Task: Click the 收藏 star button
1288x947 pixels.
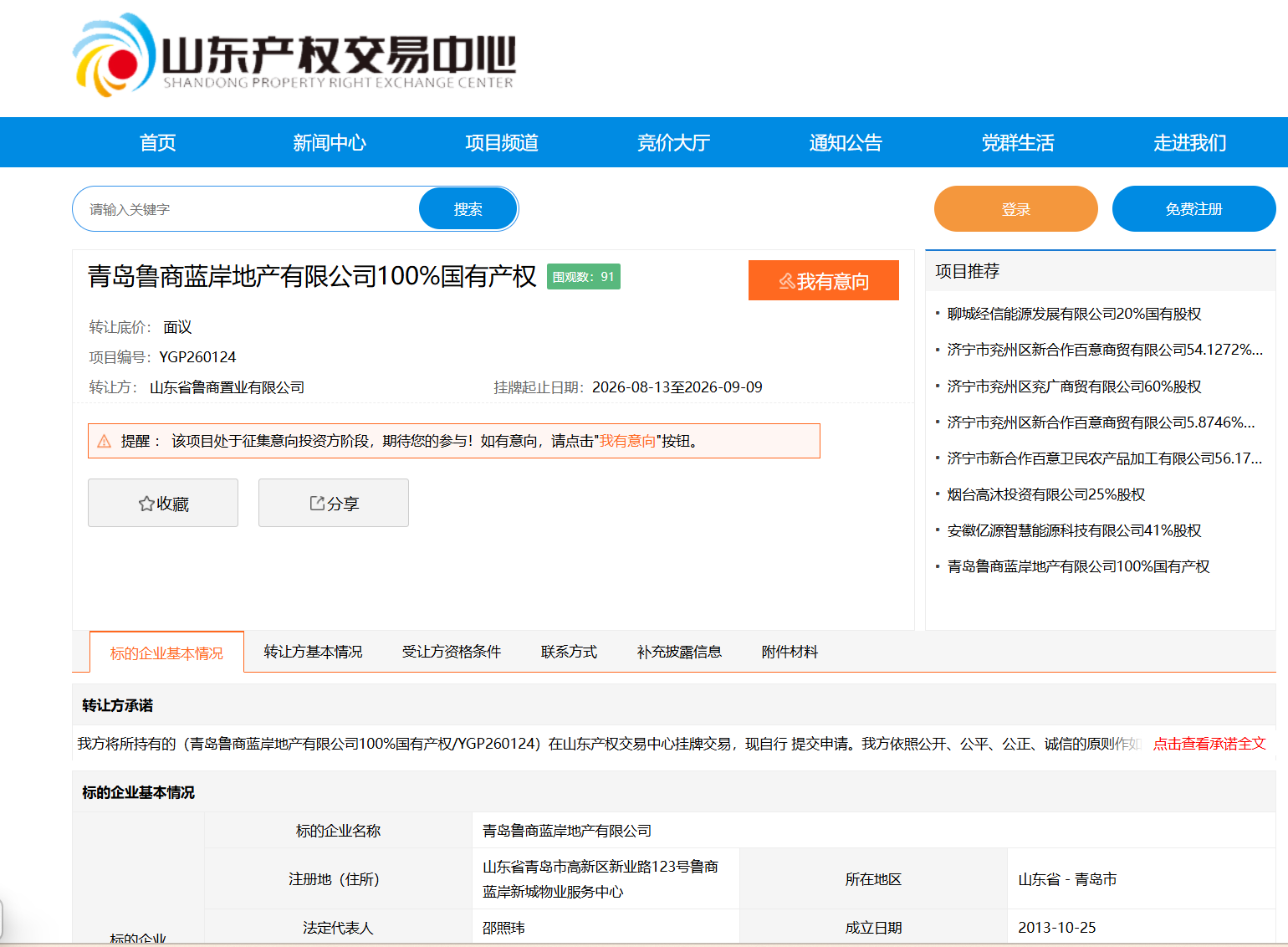Action: (163, 503)
